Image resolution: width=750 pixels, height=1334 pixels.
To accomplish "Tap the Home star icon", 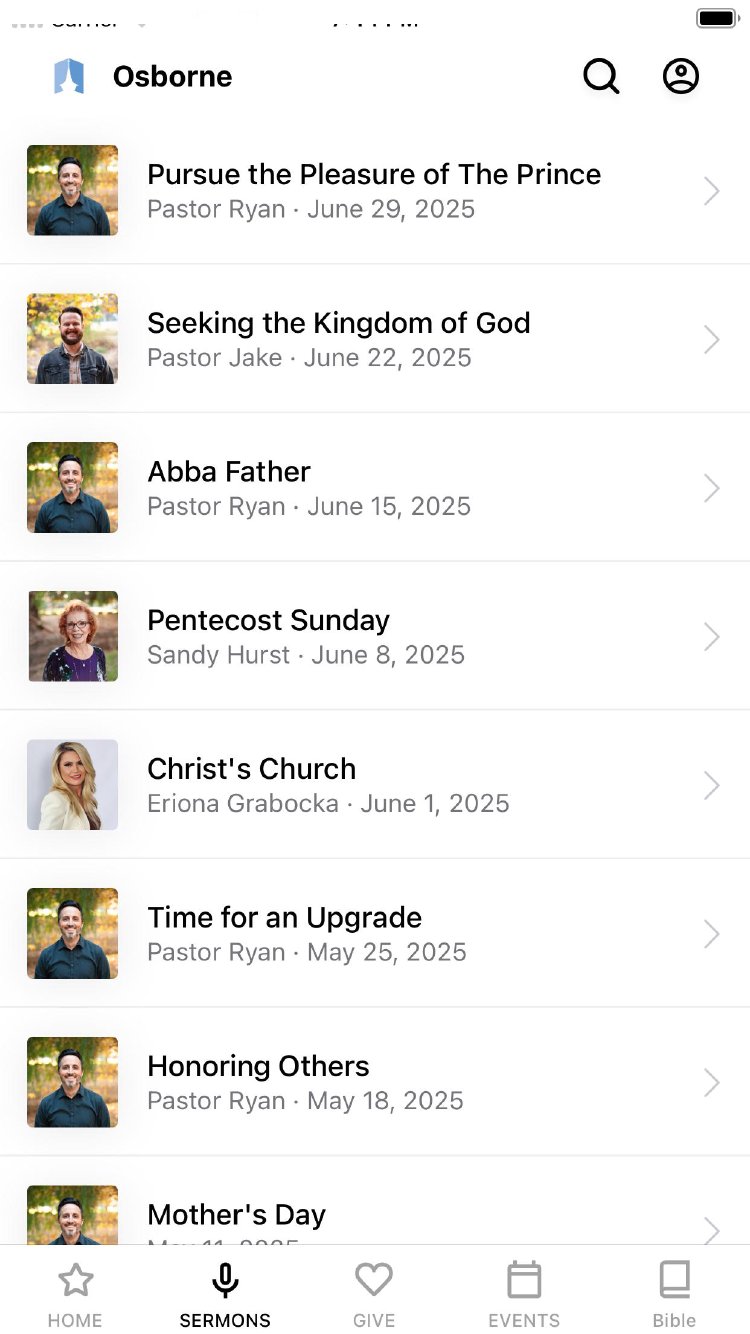I will coord(75,1281).
